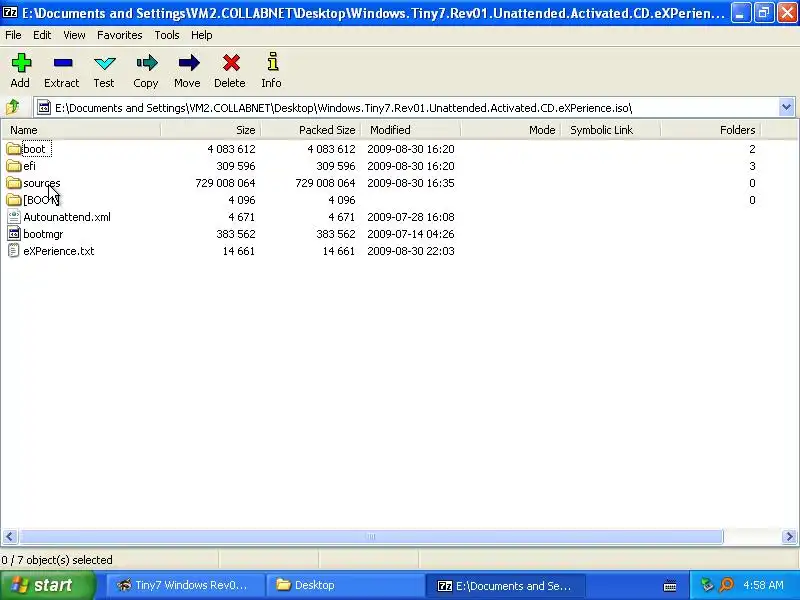The image size is (800, 600).
Task: Click the 7z icon in title bar
Action: 10,12
